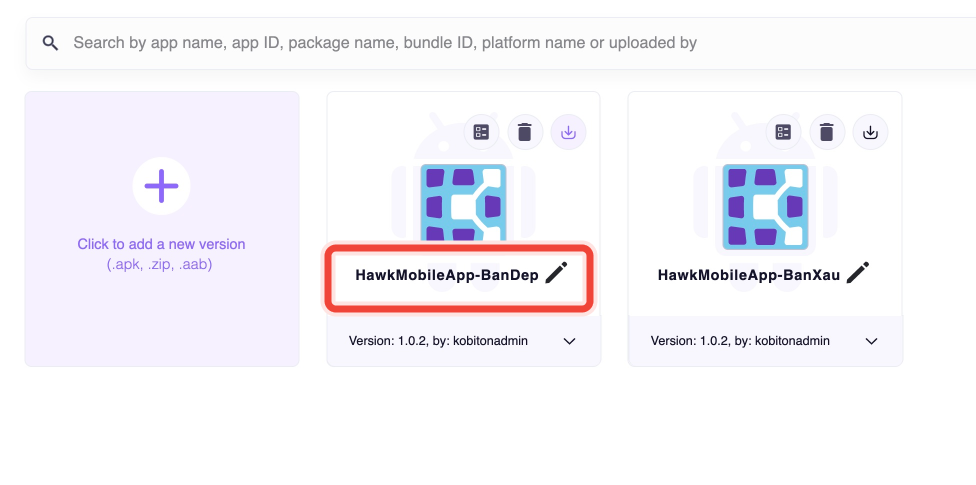
Task: Expand version chevron on HawkMobileApp-BanDep card
Action: (570, 341)
